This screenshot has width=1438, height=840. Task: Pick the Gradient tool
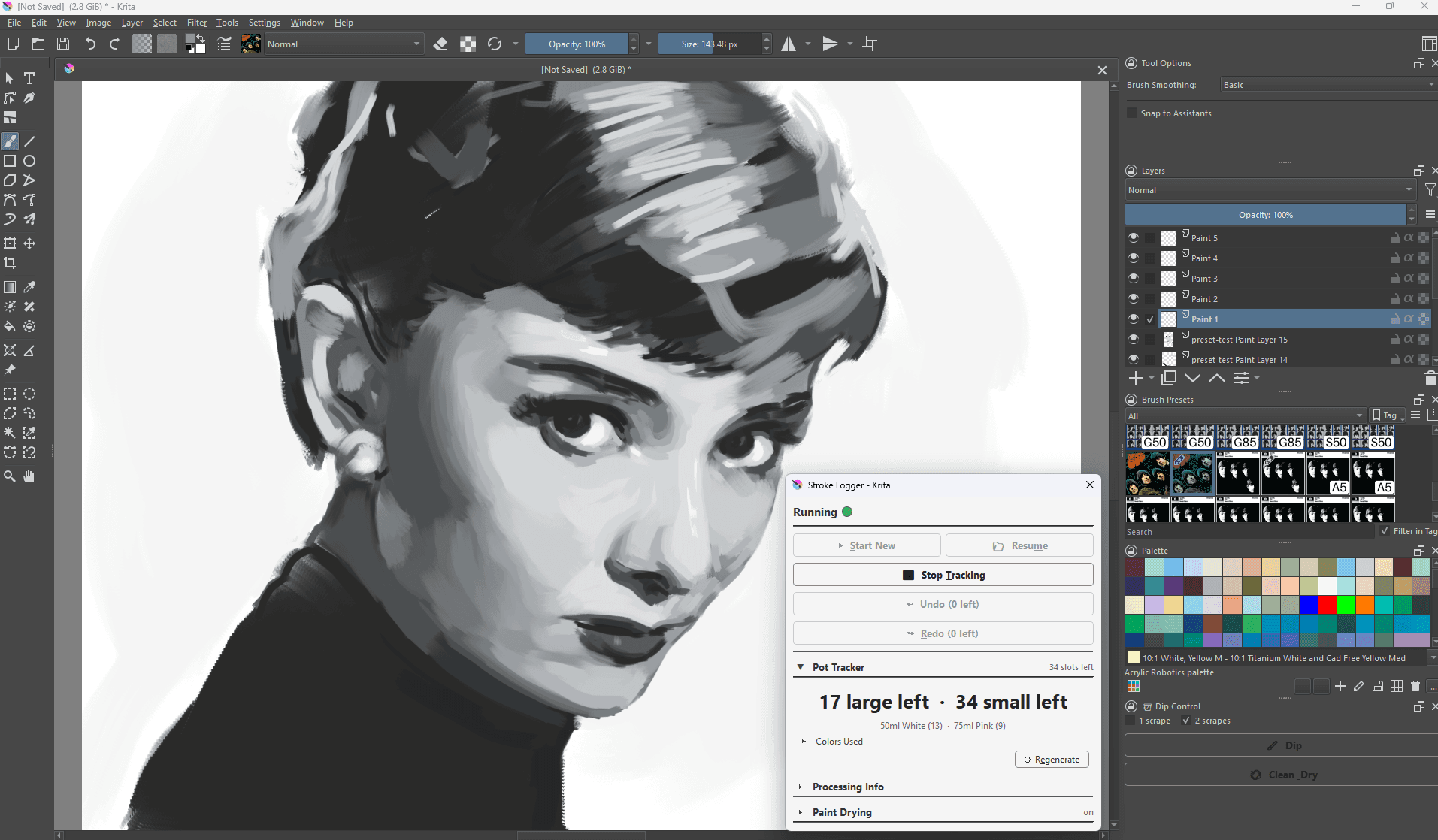(x=10, y=287)
